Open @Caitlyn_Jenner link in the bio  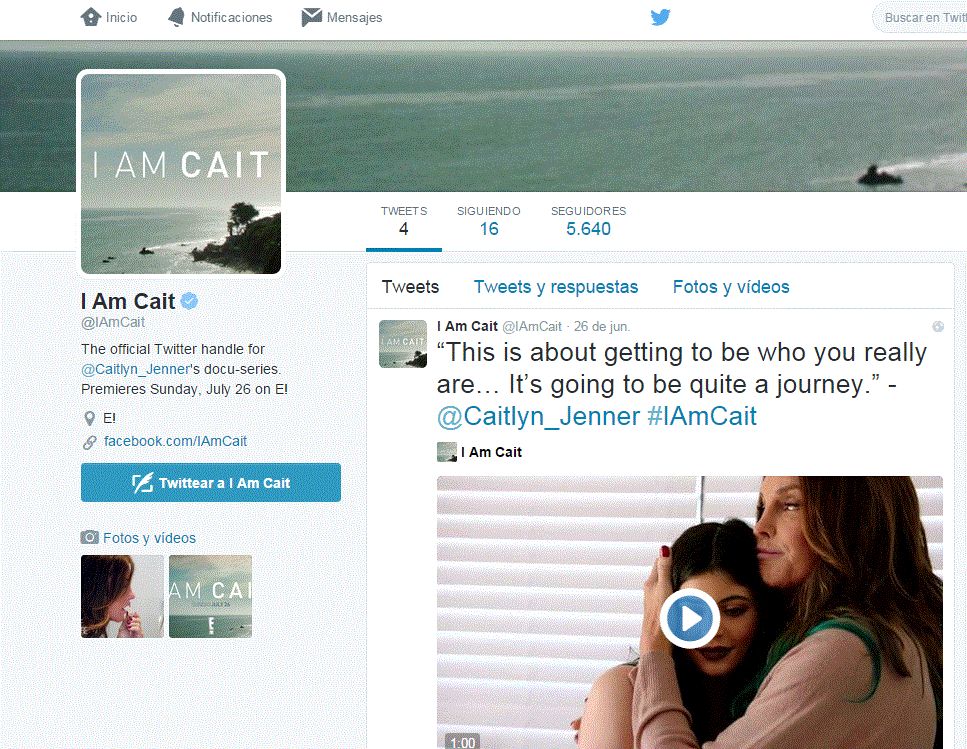tap(135, 369)
